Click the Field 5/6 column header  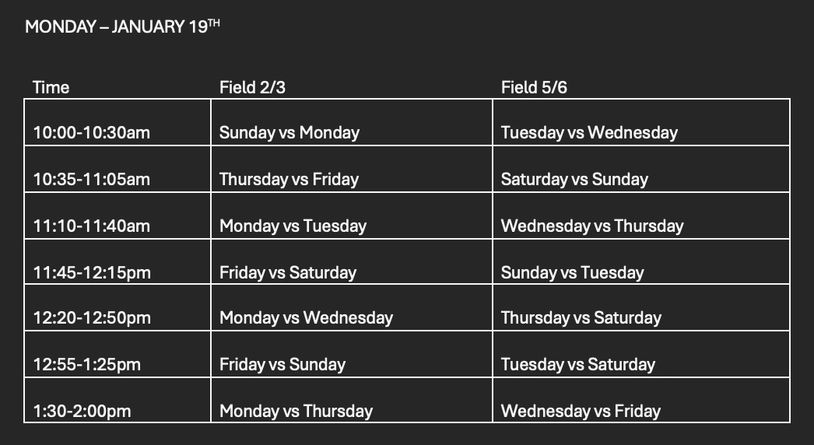[534, 87]
